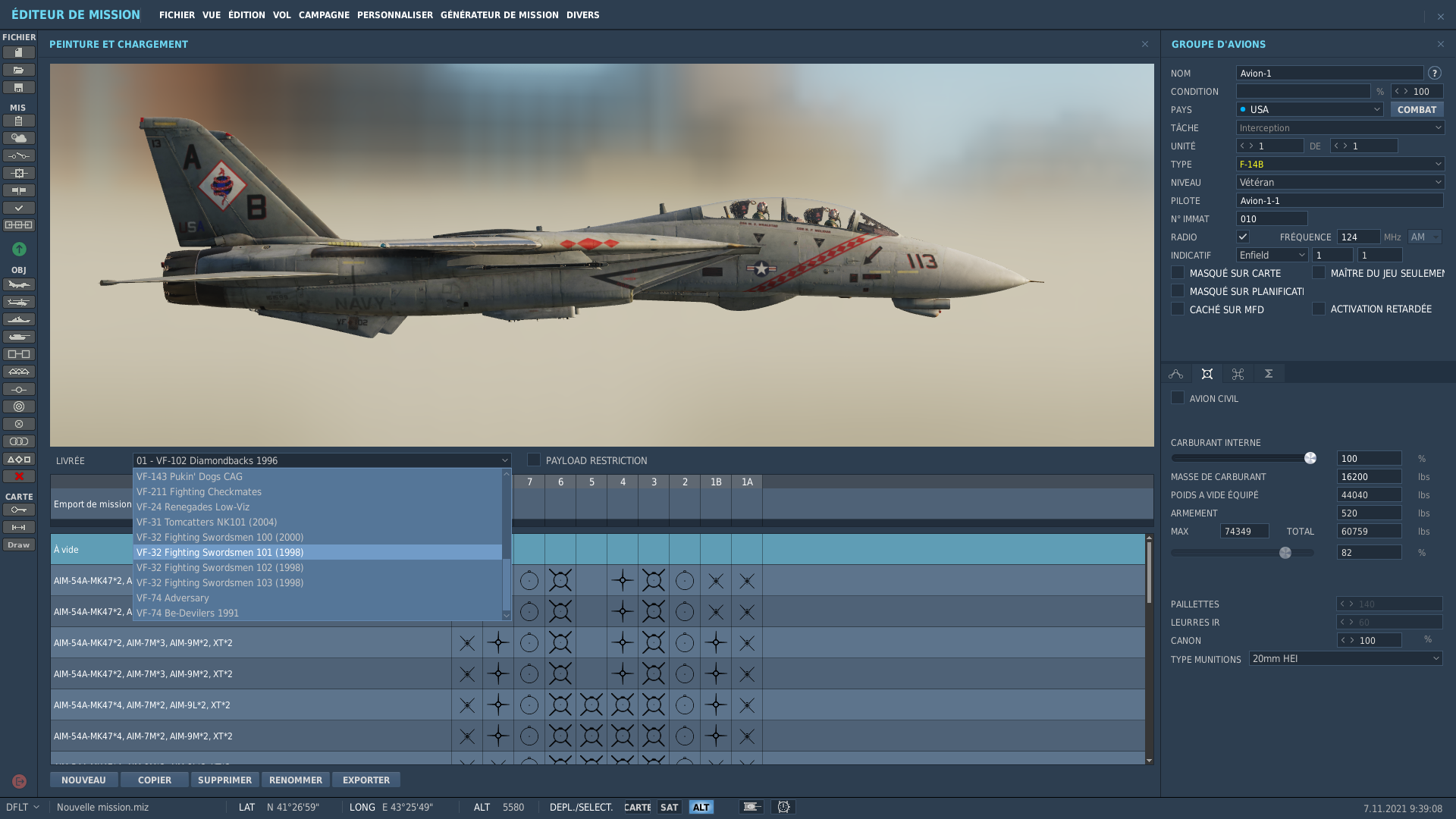Open the Indicatif Enfield dropdown
Viewport: 1456px width, 819px height.
[1272, 255]
